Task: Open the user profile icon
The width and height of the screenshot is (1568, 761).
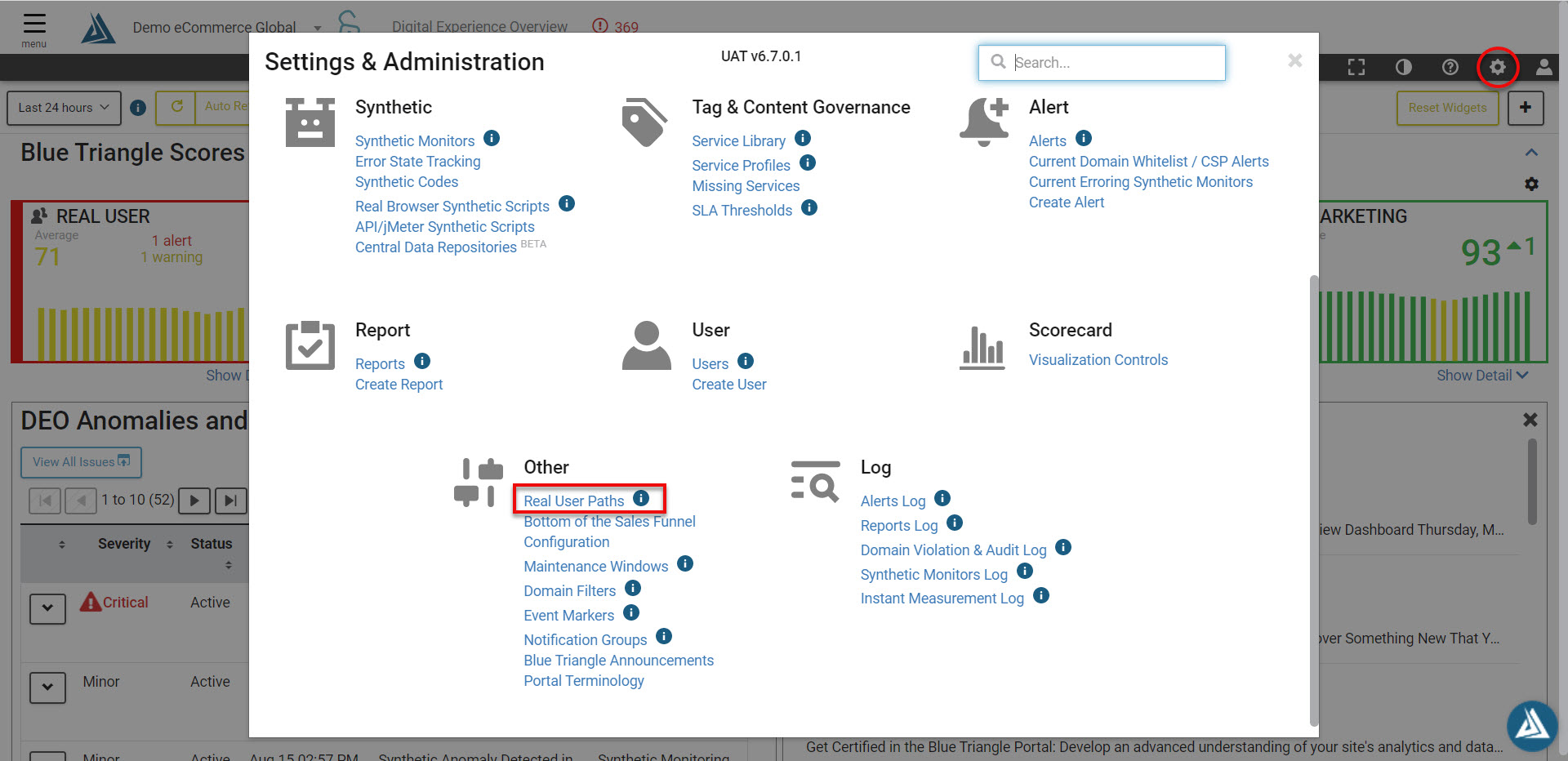Action: pyautogui.click(x=1543, y=67)
